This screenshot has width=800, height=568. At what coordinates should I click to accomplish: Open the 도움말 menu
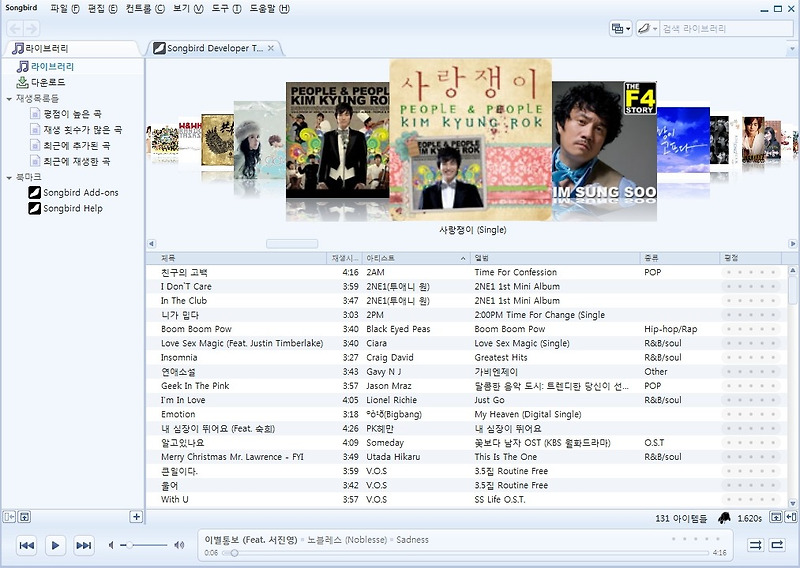[269, 9]
